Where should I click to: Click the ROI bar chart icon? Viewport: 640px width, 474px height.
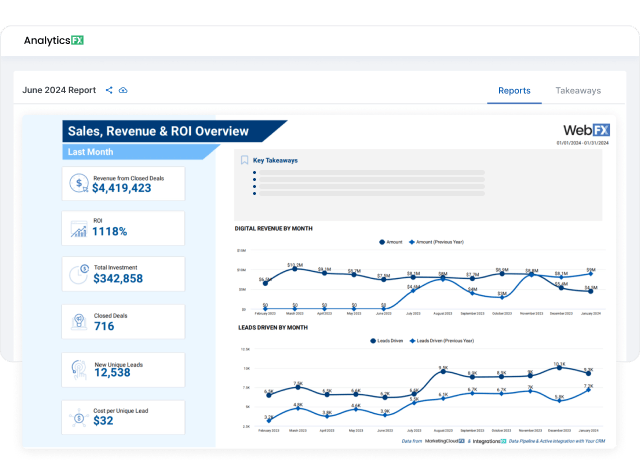78,228
